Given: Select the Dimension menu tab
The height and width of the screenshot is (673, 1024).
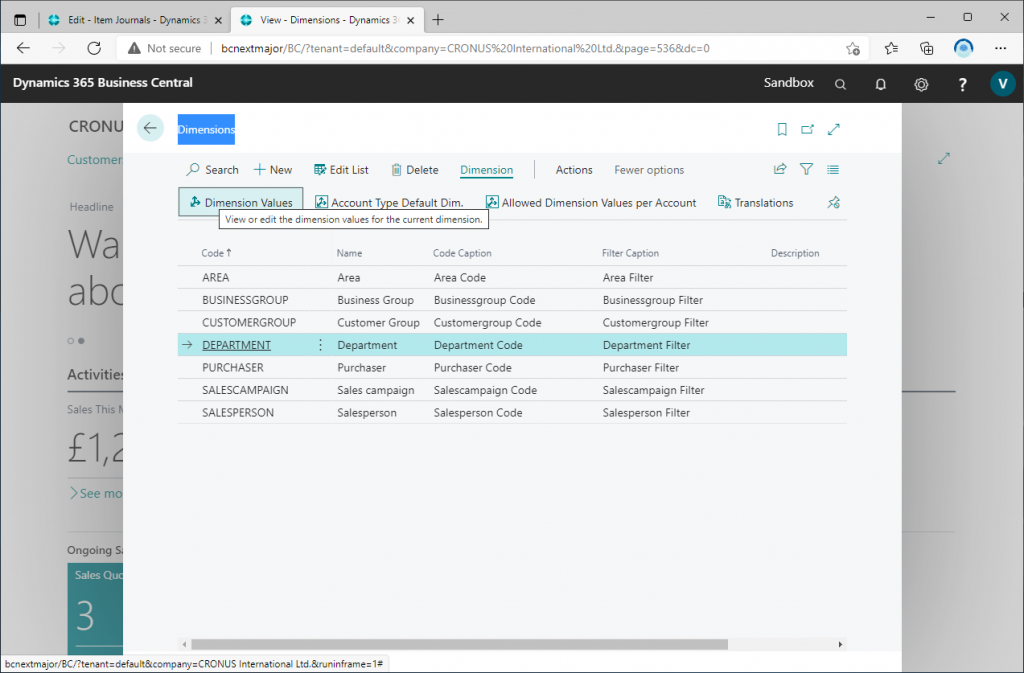Looking at the screenshot, I should (486, 170).
